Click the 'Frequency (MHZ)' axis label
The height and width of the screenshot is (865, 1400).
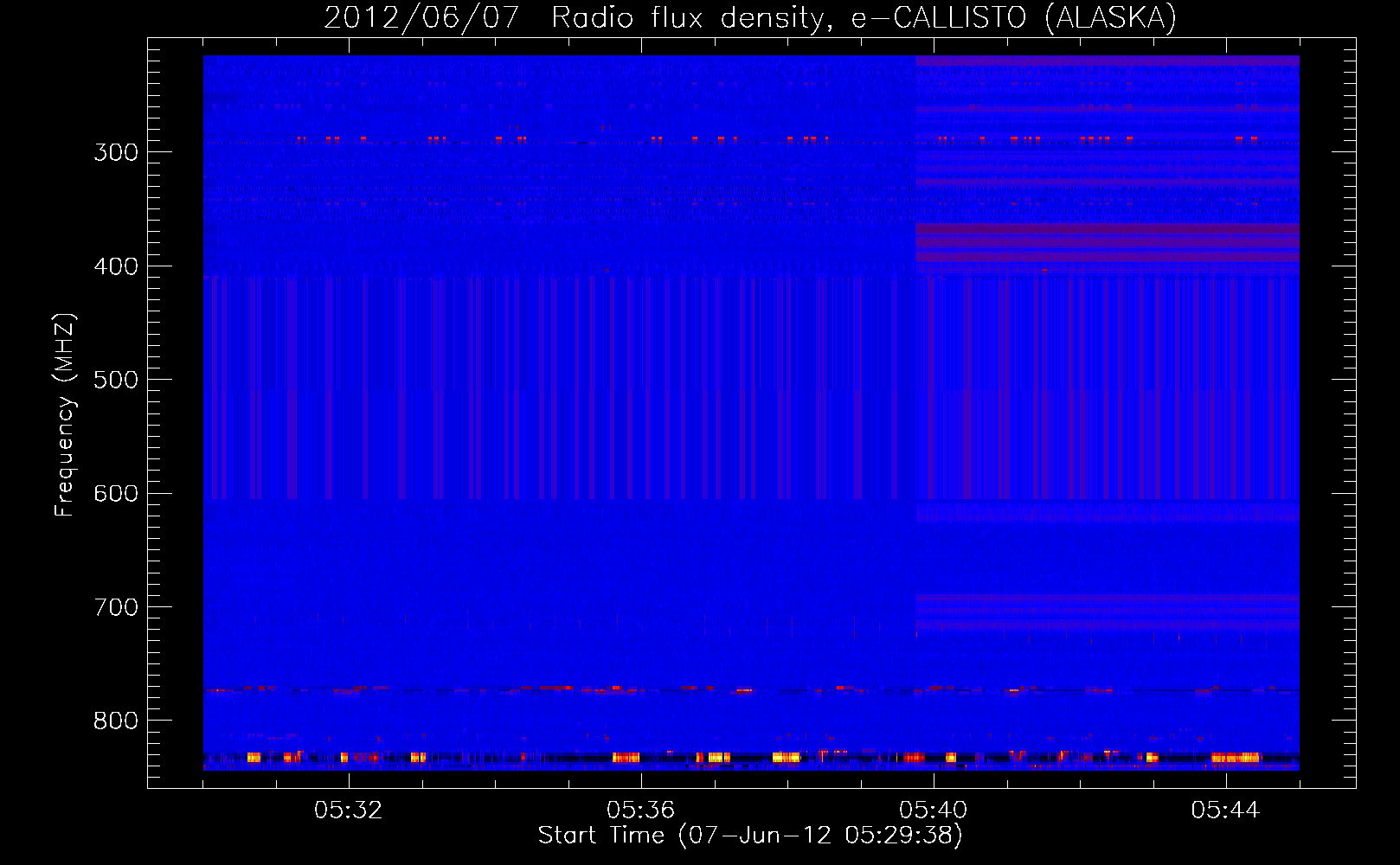(65, 415)
